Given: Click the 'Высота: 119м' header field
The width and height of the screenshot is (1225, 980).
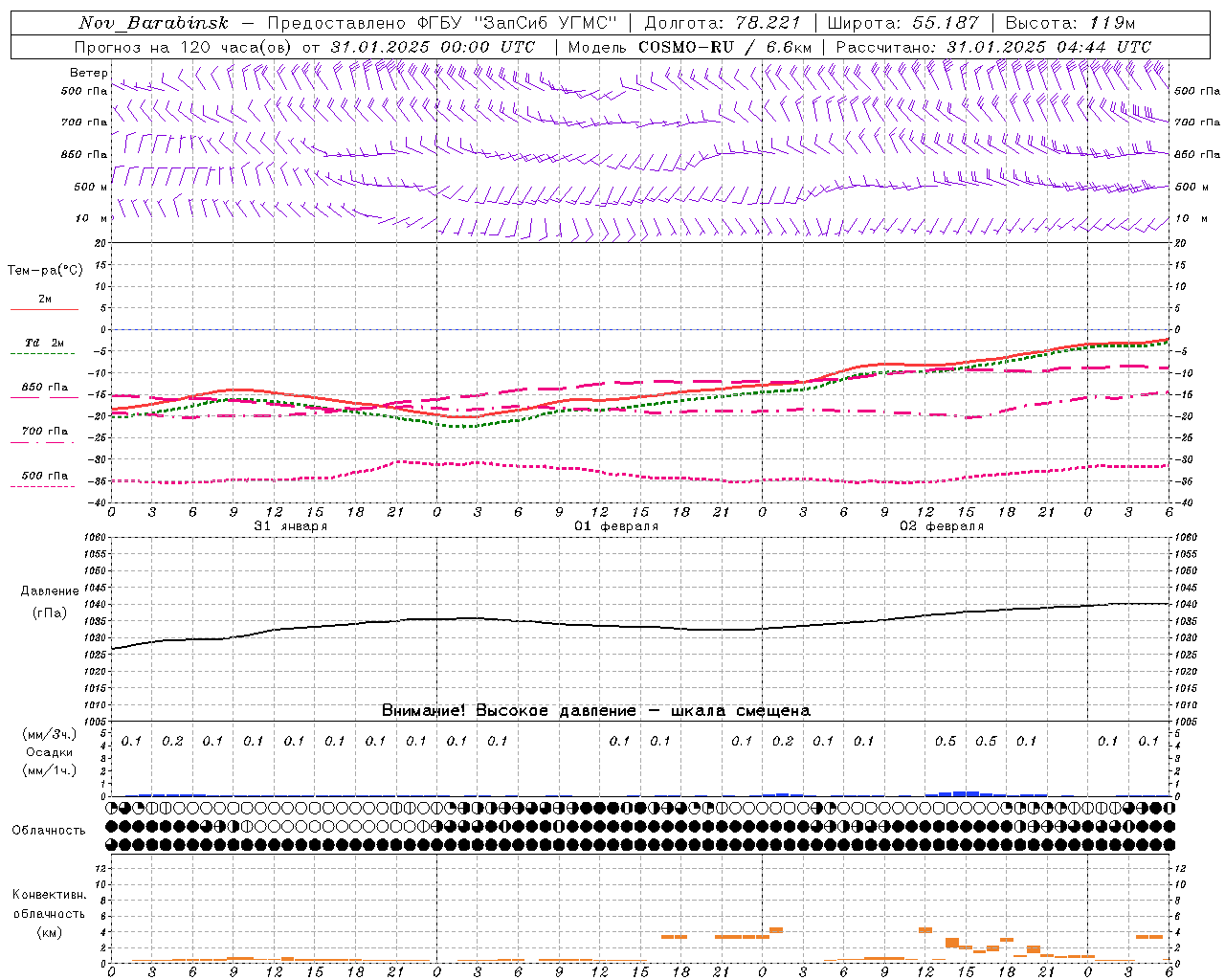Looking at the screenshot, I should click(x=1071, y=23).
